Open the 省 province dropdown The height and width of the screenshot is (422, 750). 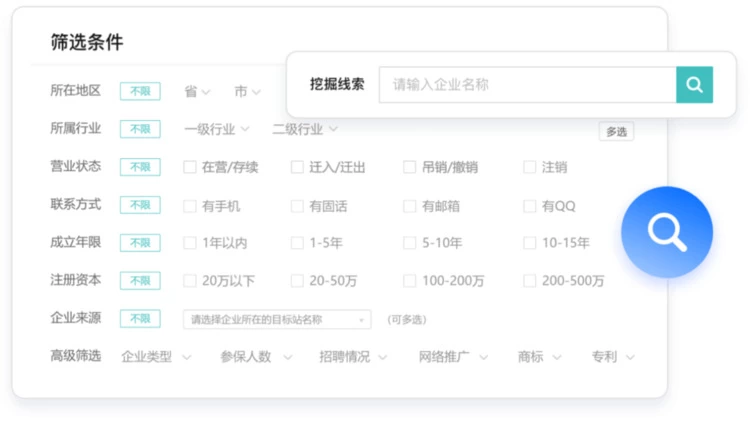click(197, 92)
